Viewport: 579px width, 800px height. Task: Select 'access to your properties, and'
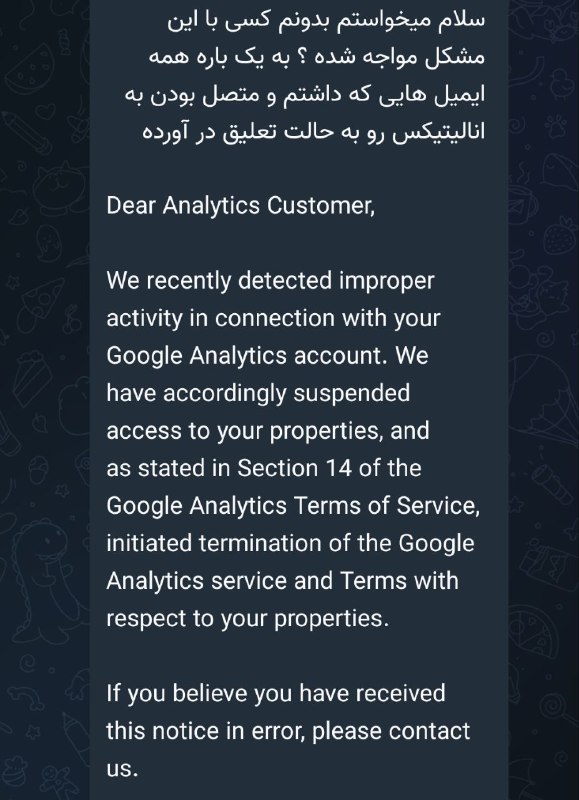pyautogui.click(x=268, y=431)
